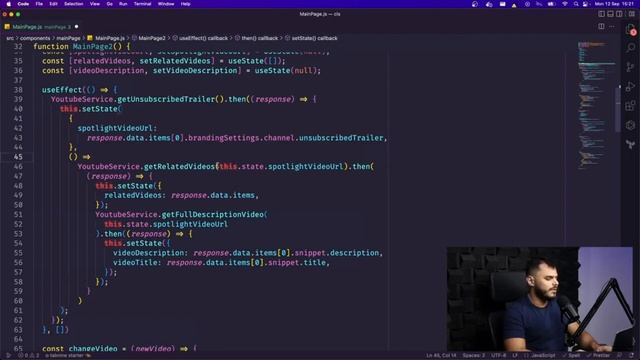Click 'changeVideo' on line 65
640x360 pixels.
93,349
